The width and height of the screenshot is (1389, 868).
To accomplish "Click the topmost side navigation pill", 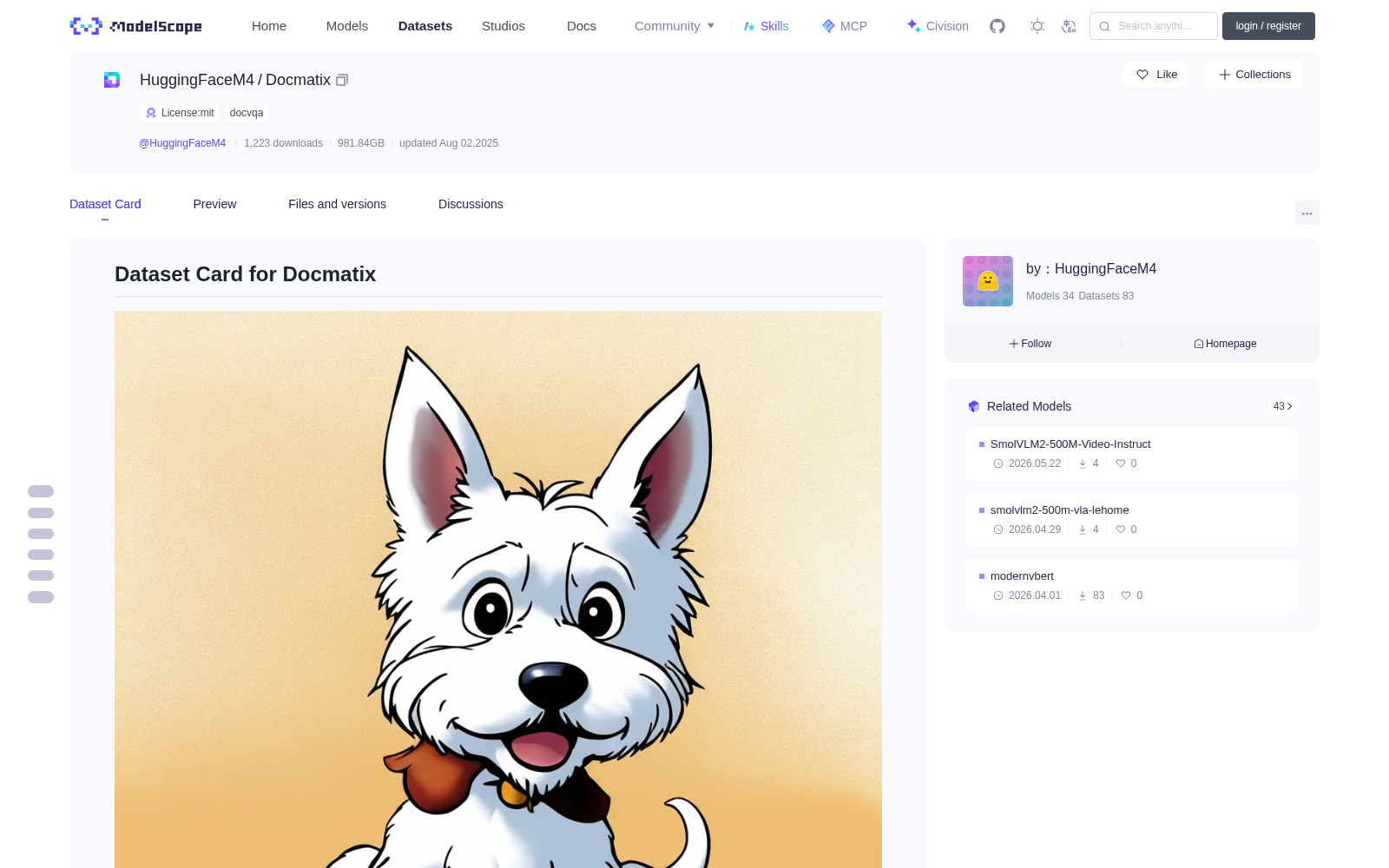I will (x=41, y=491).
